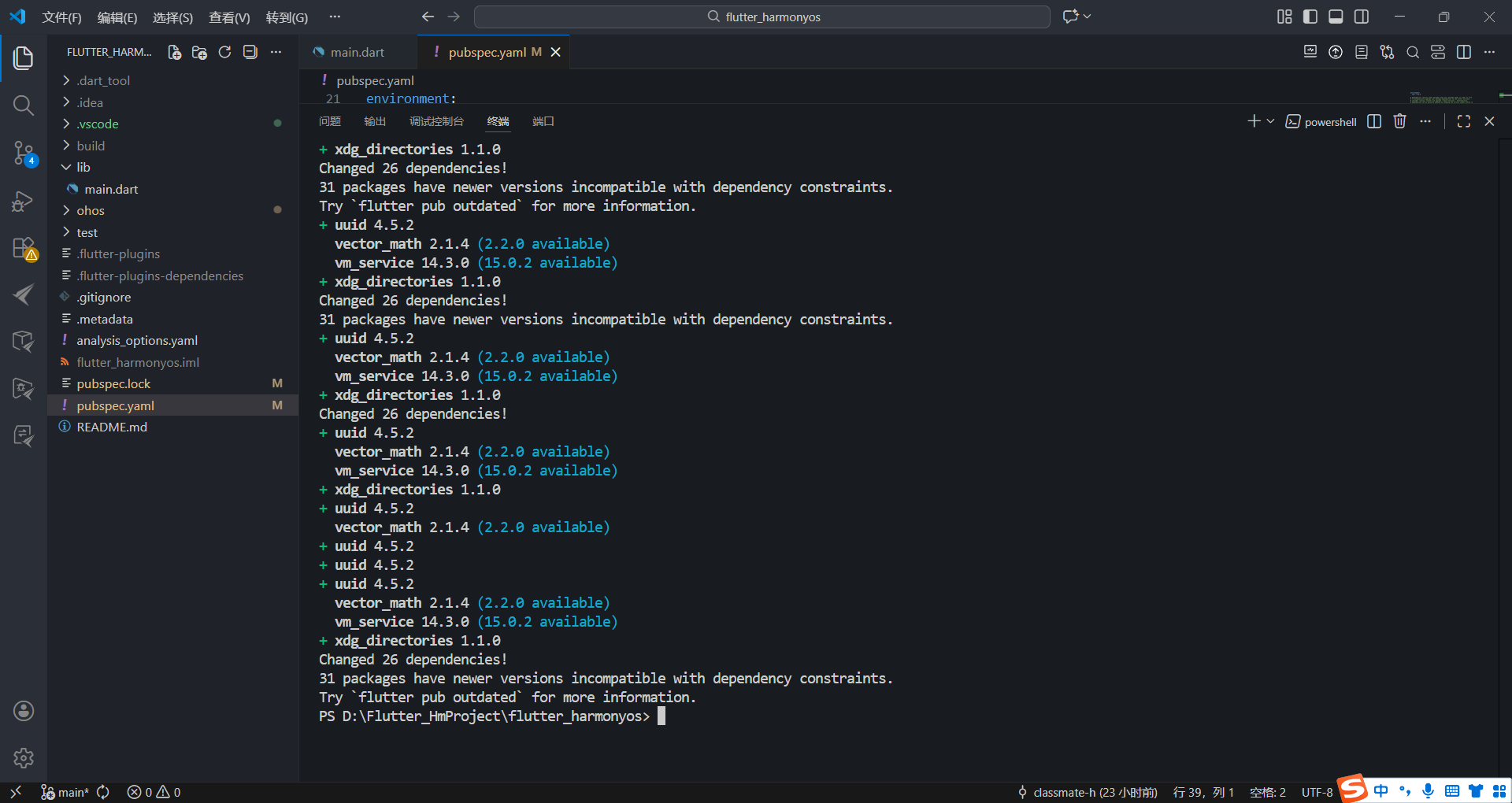
Task: Kill the powershell terminal with trash icon
Action: [1399, 121]
